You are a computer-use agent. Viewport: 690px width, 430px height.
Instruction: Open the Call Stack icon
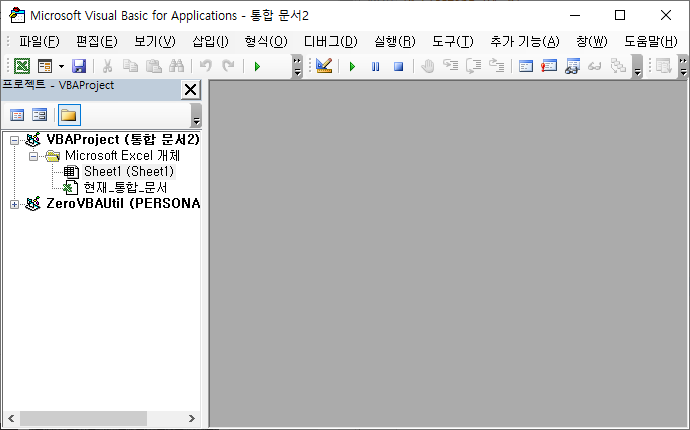(618, 66)
